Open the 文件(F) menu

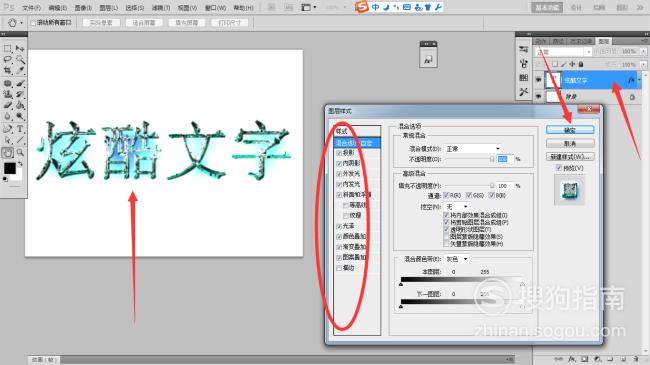[x=32, y=7]
